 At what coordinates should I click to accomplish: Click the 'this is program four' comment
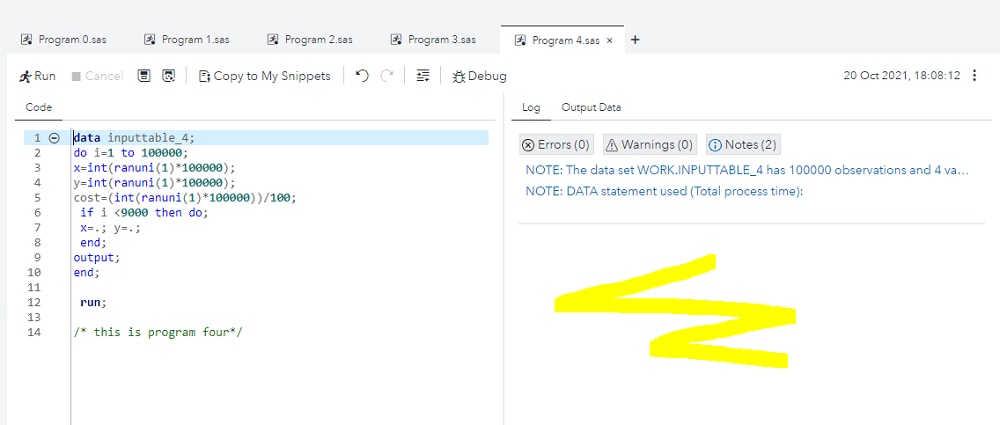(x=158, y=332)
